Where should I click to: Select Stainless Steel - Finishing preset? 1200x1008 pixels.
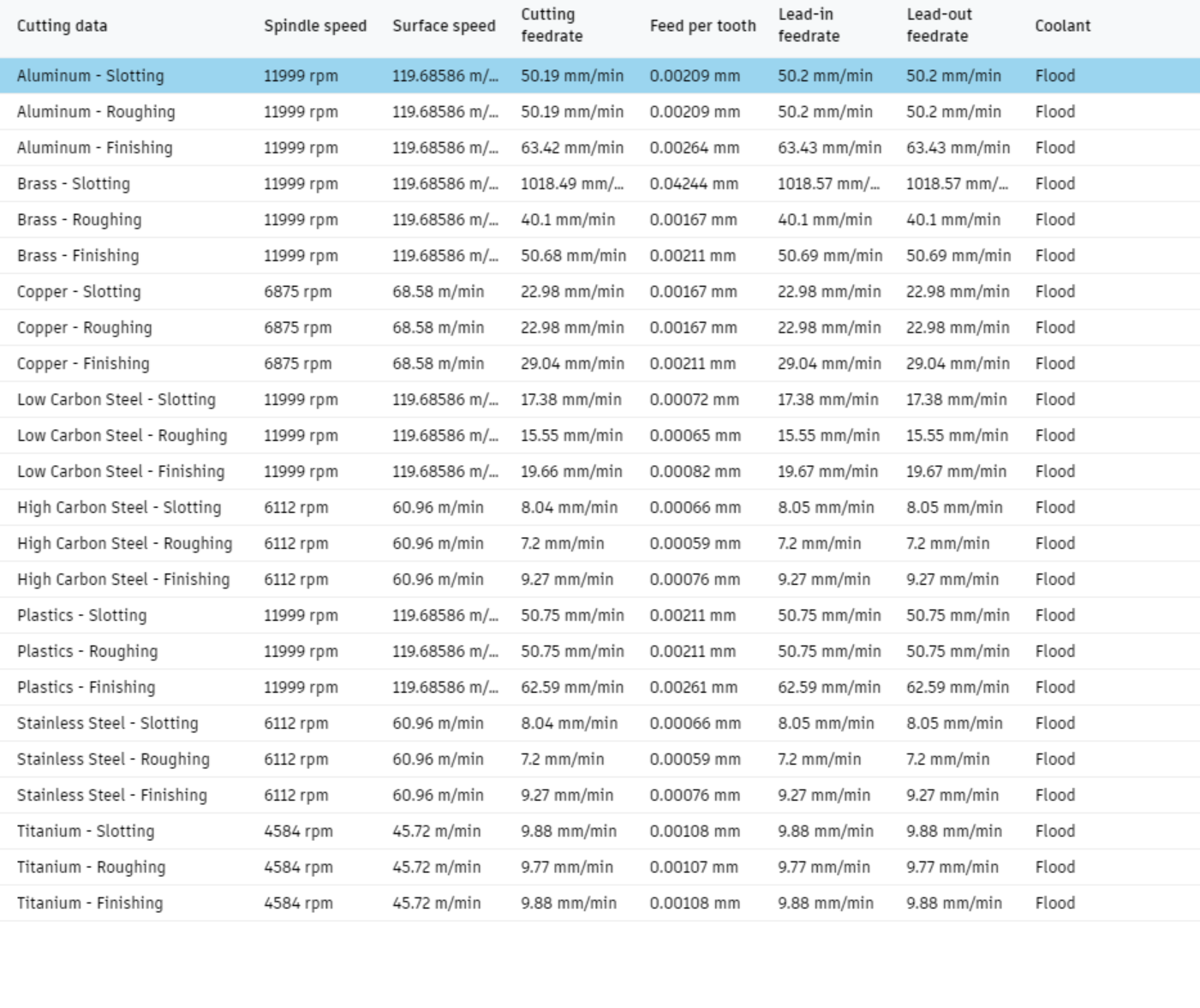[600, 795]
